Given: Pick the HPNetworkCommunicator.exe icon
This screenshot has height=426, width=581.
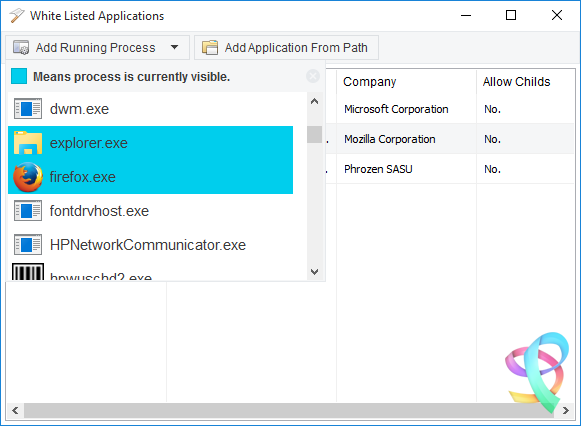Looking at the screenshot, I should (x=28, y=244).
